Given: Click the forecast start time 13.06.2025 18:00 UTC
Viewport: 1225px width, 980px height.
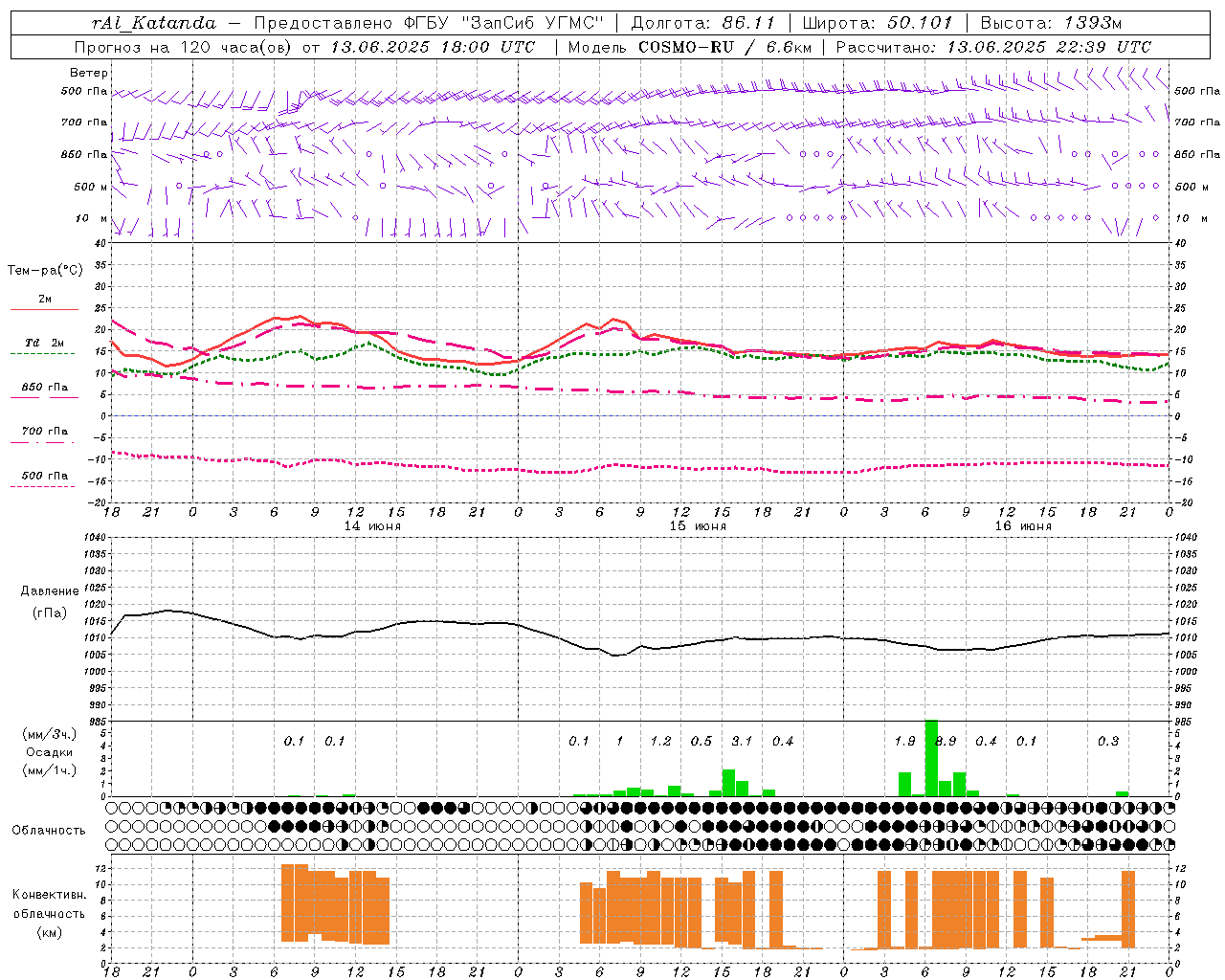Looking at the screenshot, I should (x=432, y=47).
